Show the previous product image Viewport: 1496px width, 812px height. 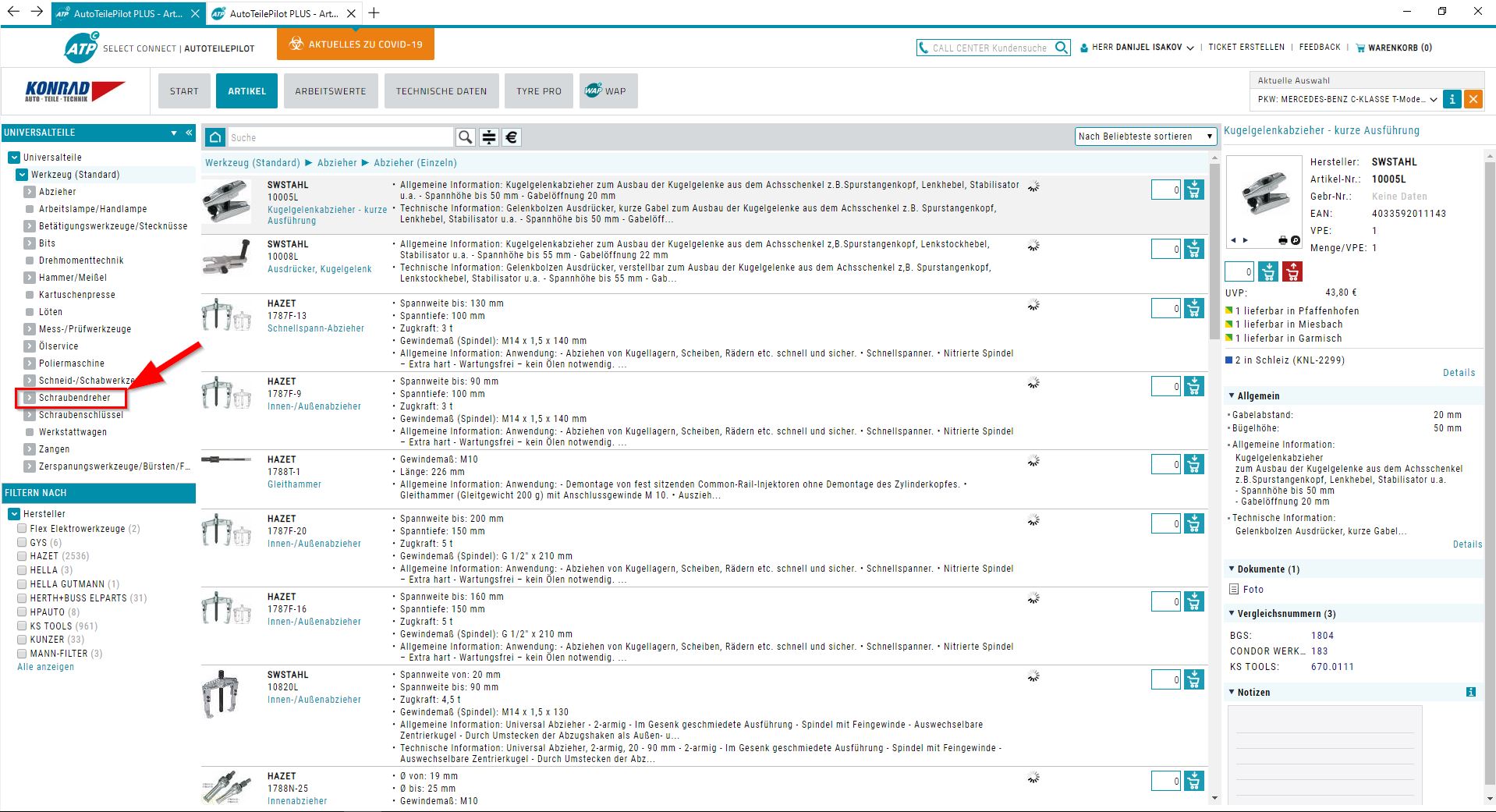pyautogui.click(x=1233, y=240)
